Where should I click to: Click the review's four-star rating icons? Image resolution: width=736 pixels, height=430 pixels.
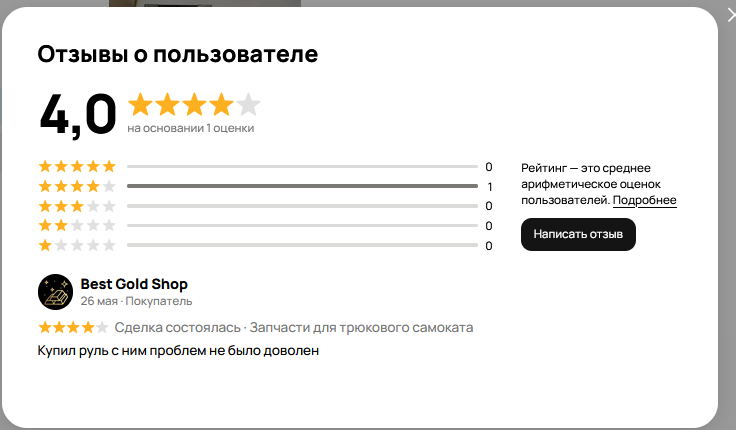coord(73,327)
